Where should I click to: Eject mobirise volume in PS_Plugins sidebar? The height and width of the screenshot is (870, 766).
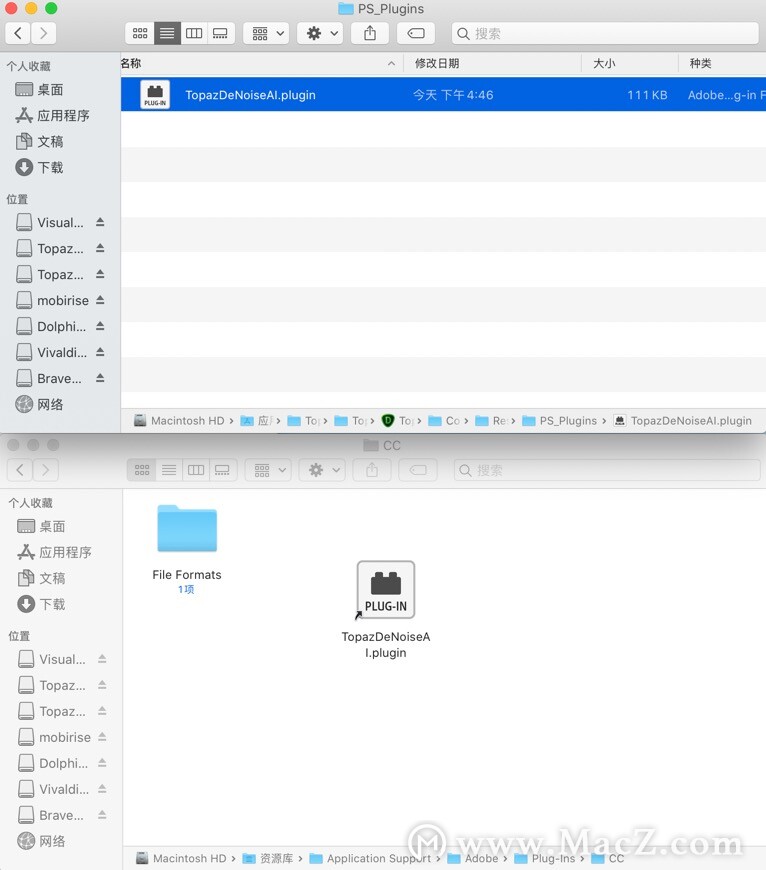(x=100, y=300)
